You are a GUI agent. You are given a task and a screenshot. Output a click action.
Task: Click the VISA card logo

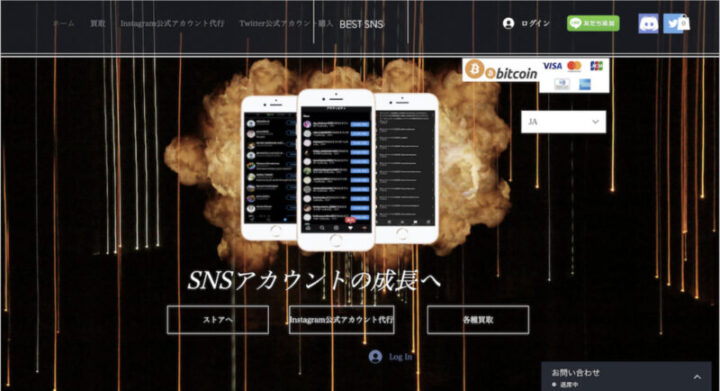552,66
